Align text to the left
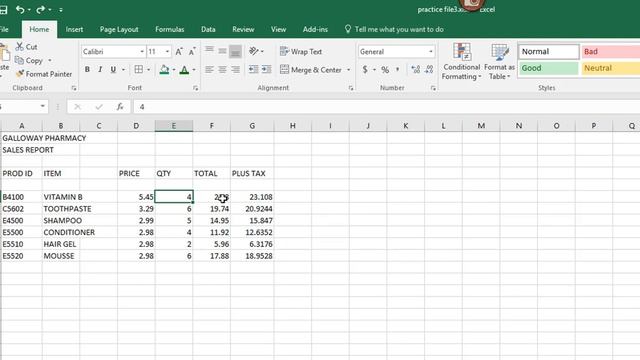This screenshot has width=640, height=360. pyautogui.click(x=209, y=70)
